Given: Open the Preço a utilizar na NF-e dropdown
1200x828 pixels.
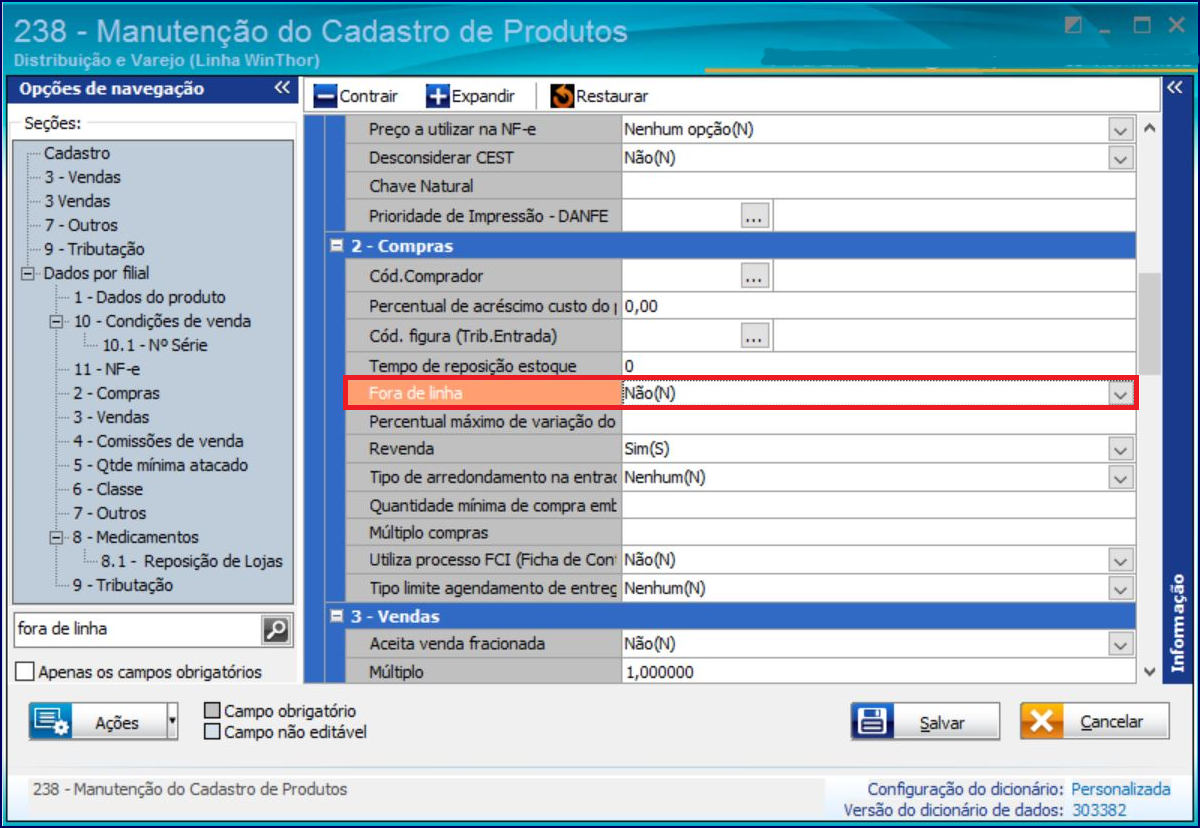Looking at the screenshot, I should coord(1120,130).
